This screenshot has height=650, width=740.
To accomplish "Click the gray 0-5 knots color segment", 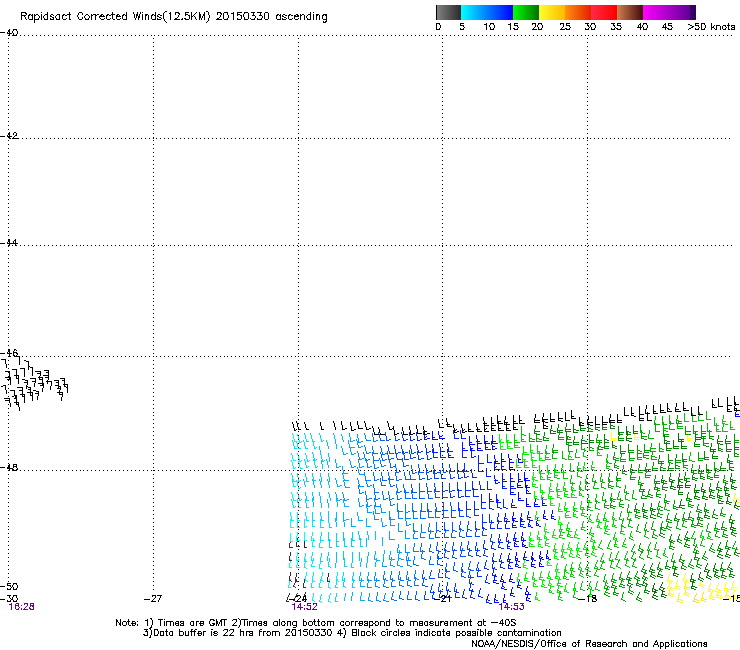I will pos(448,12).
